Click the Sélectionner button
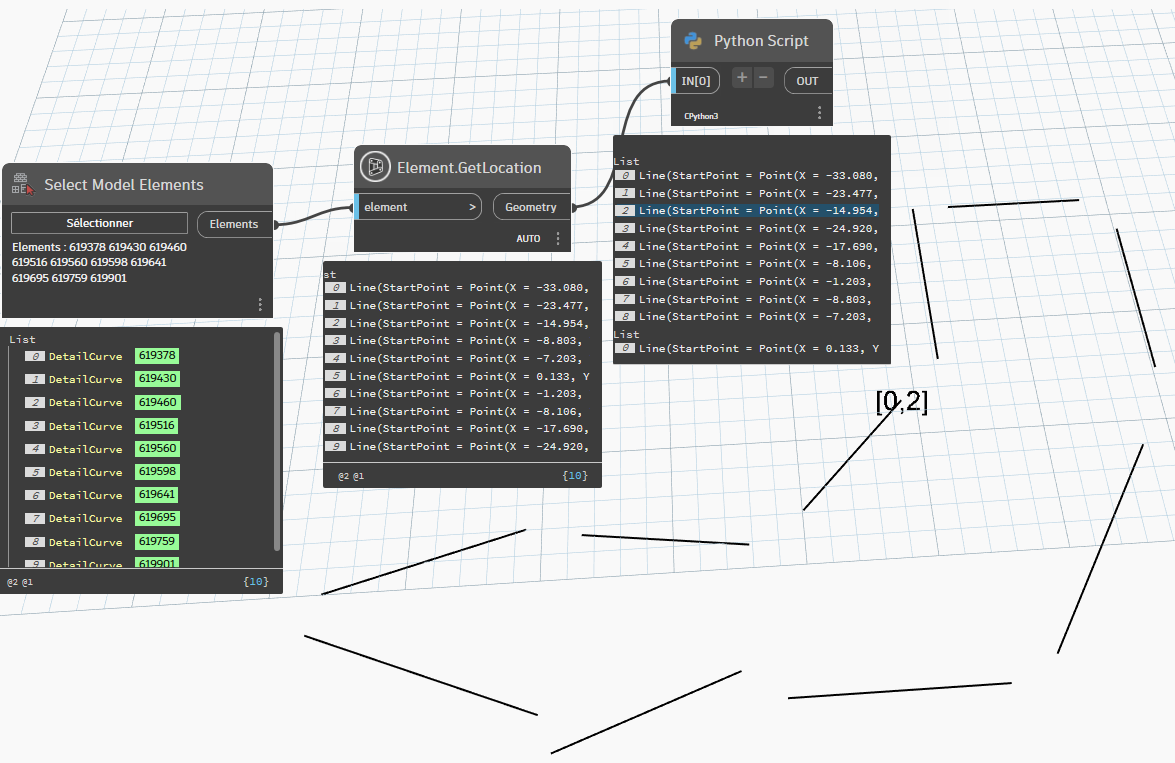Image resolution: width=1175 pixels, height=763 pixels. coord(100,223)
